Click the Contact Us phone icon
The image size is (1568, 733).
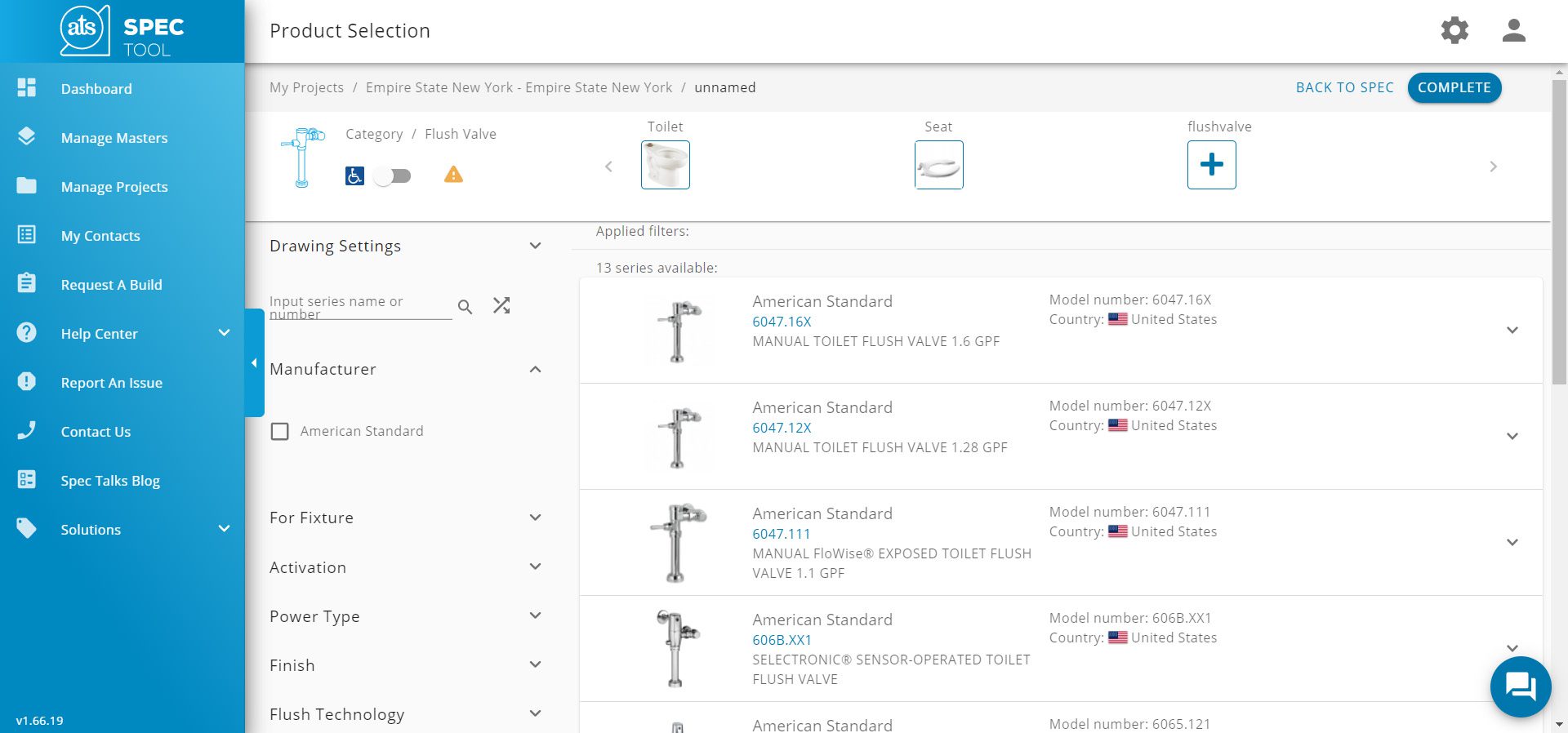27,430
